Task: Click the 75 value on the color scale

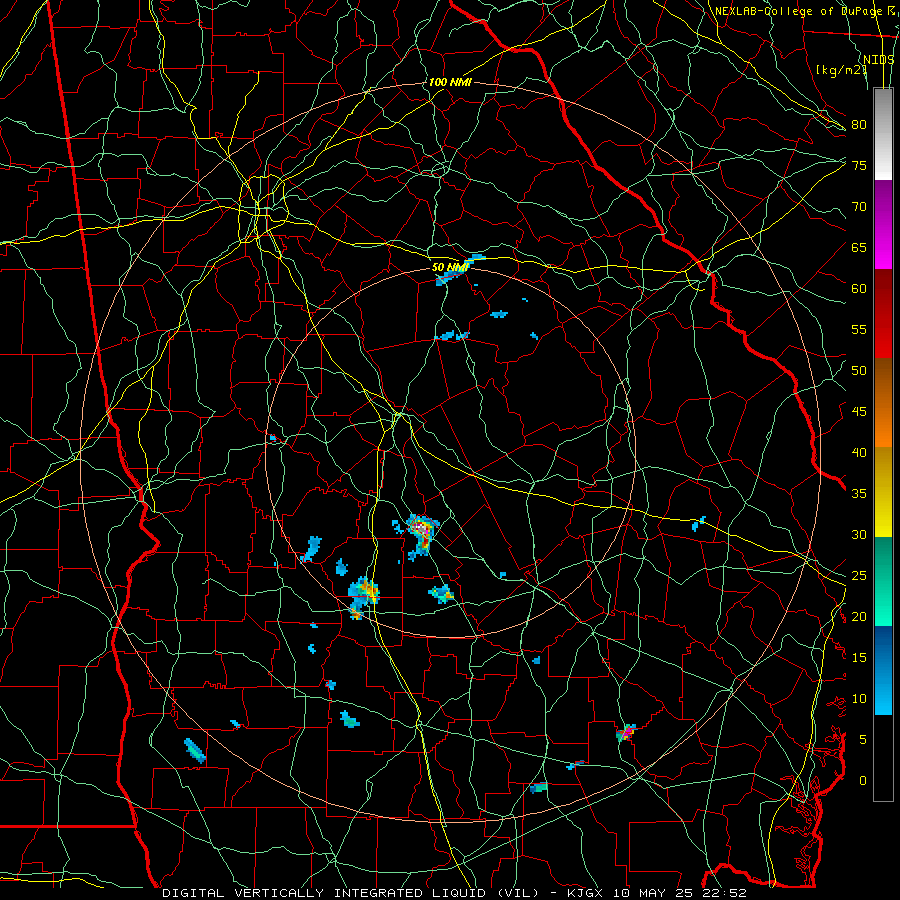Action: [859, 165]
